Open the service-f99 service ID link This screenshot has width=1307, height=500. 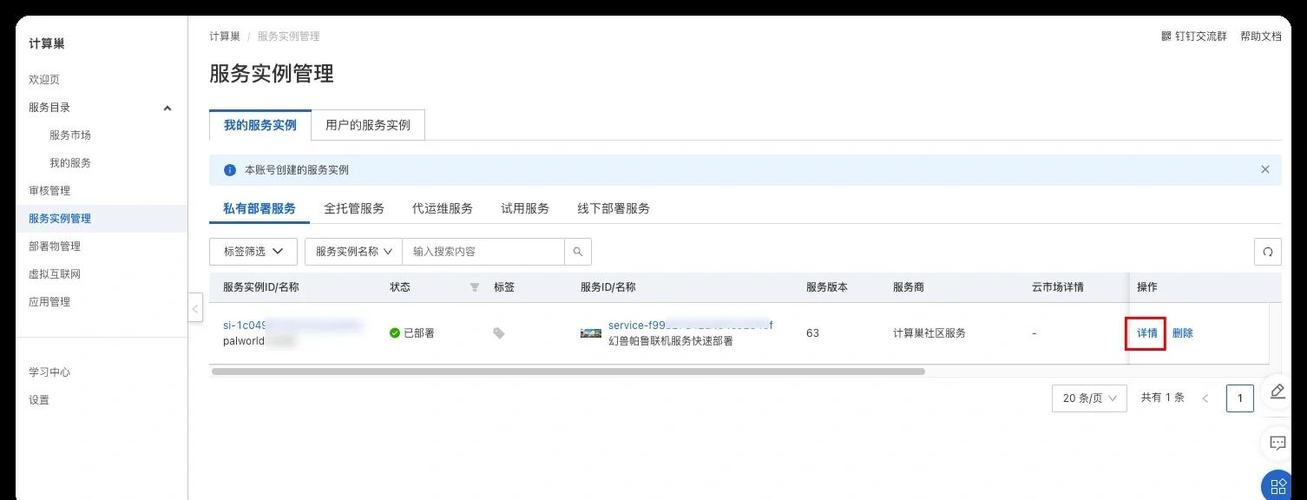(x=690, y=325)
